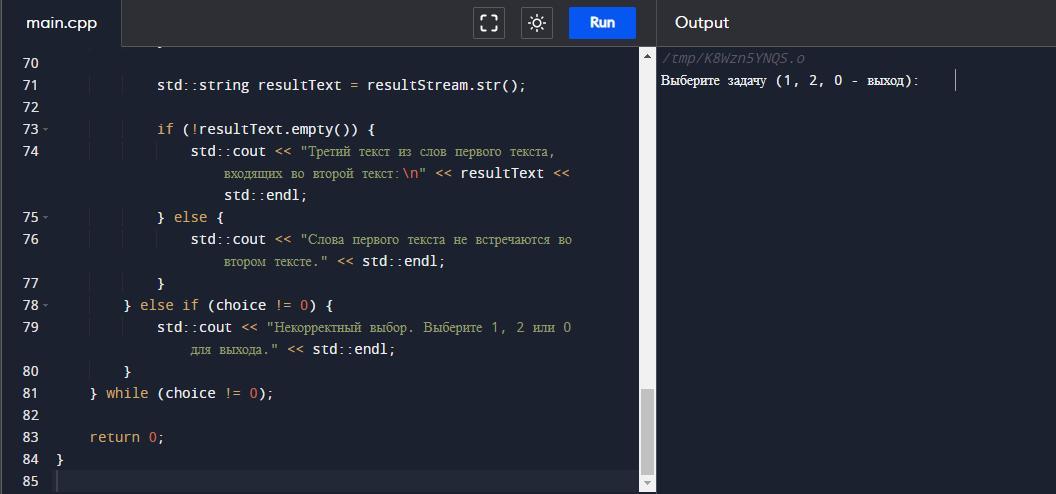Image resolution: width=1056 pixels, height=494 pixels.
Task: Click 'while (choice != 0);' code on line 81
Action: (x=190, y=393)
